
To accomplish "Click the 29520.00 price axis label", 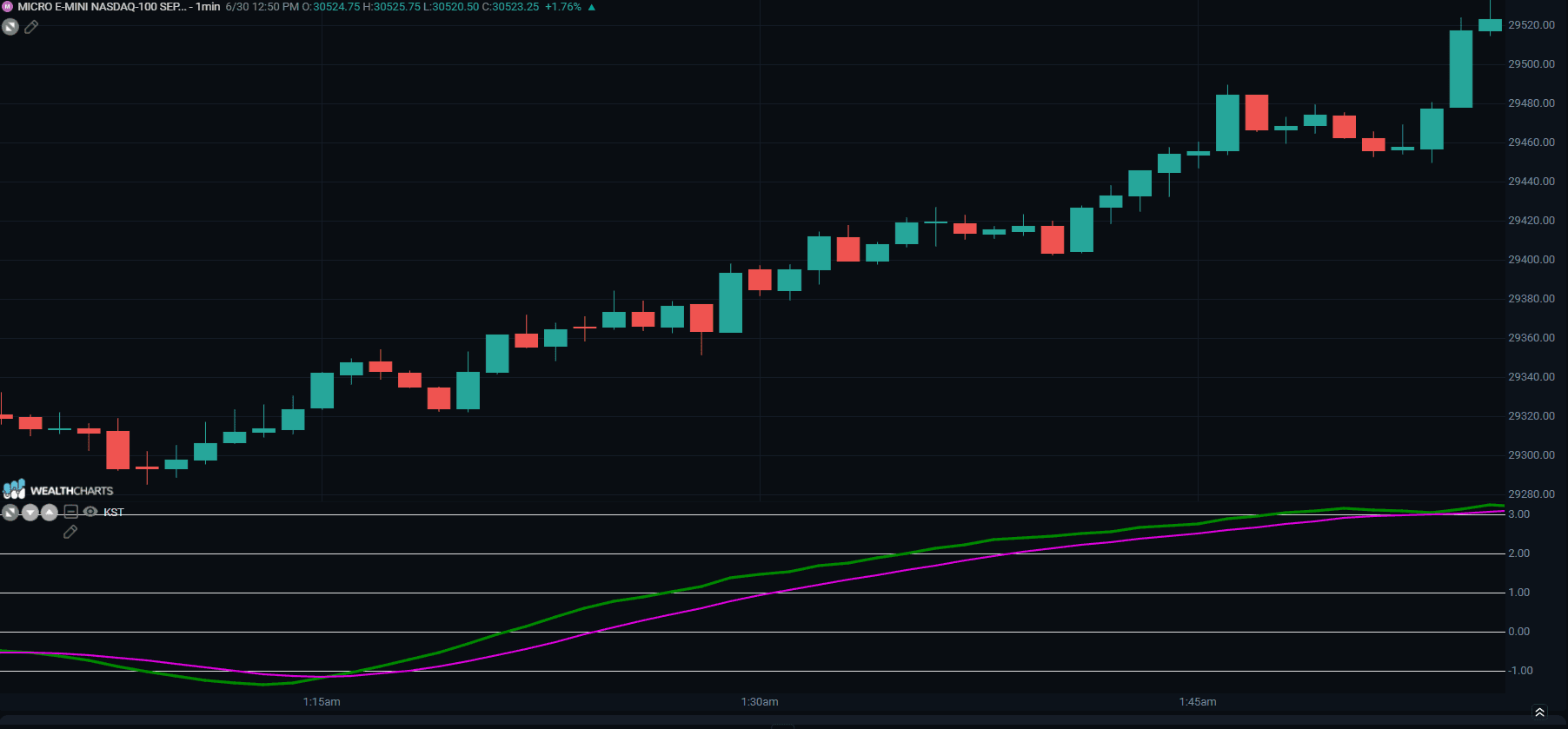I will point(1531,25).
